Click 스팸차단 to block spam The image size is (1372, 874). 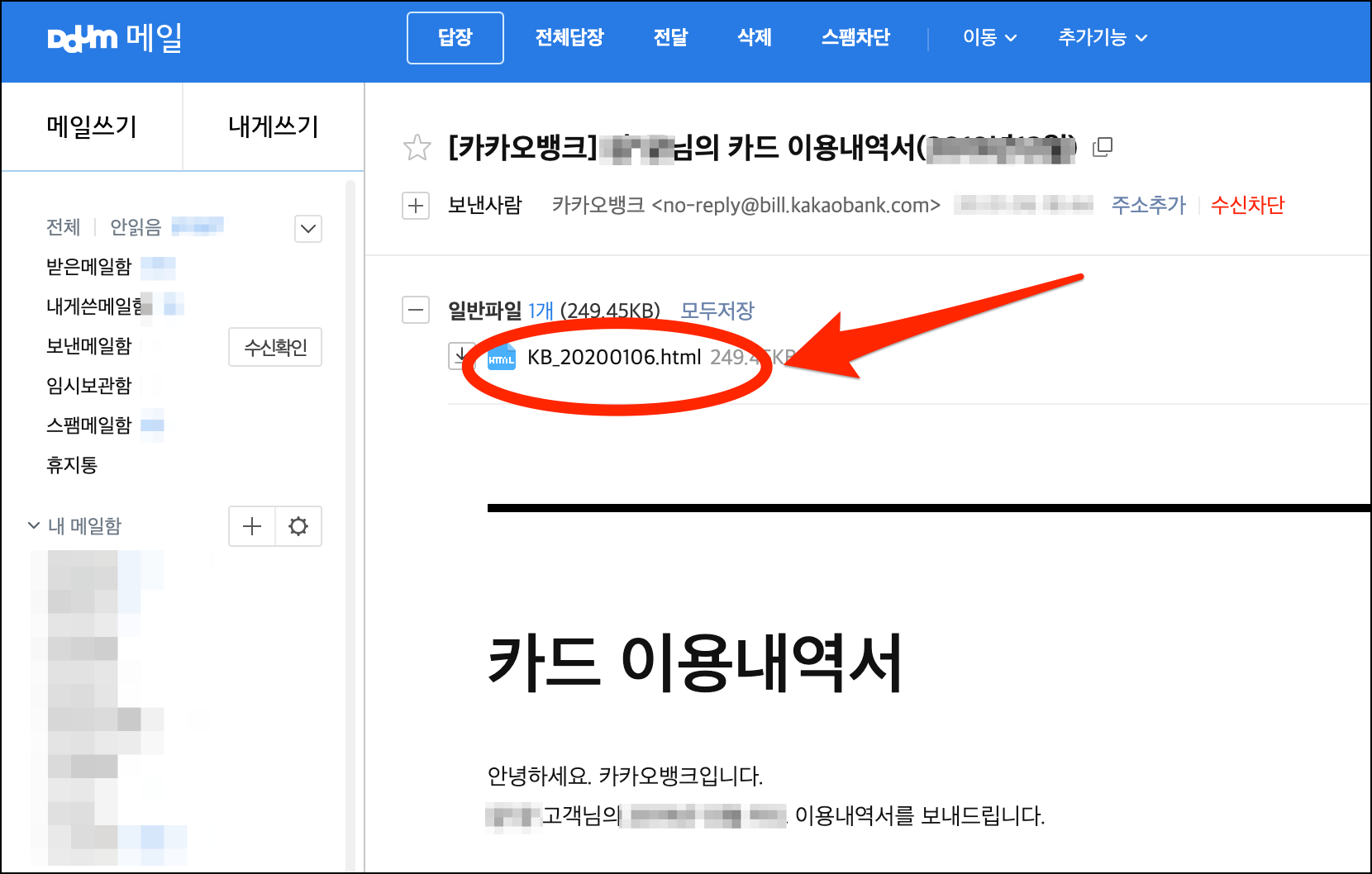[x=855, y=38]
